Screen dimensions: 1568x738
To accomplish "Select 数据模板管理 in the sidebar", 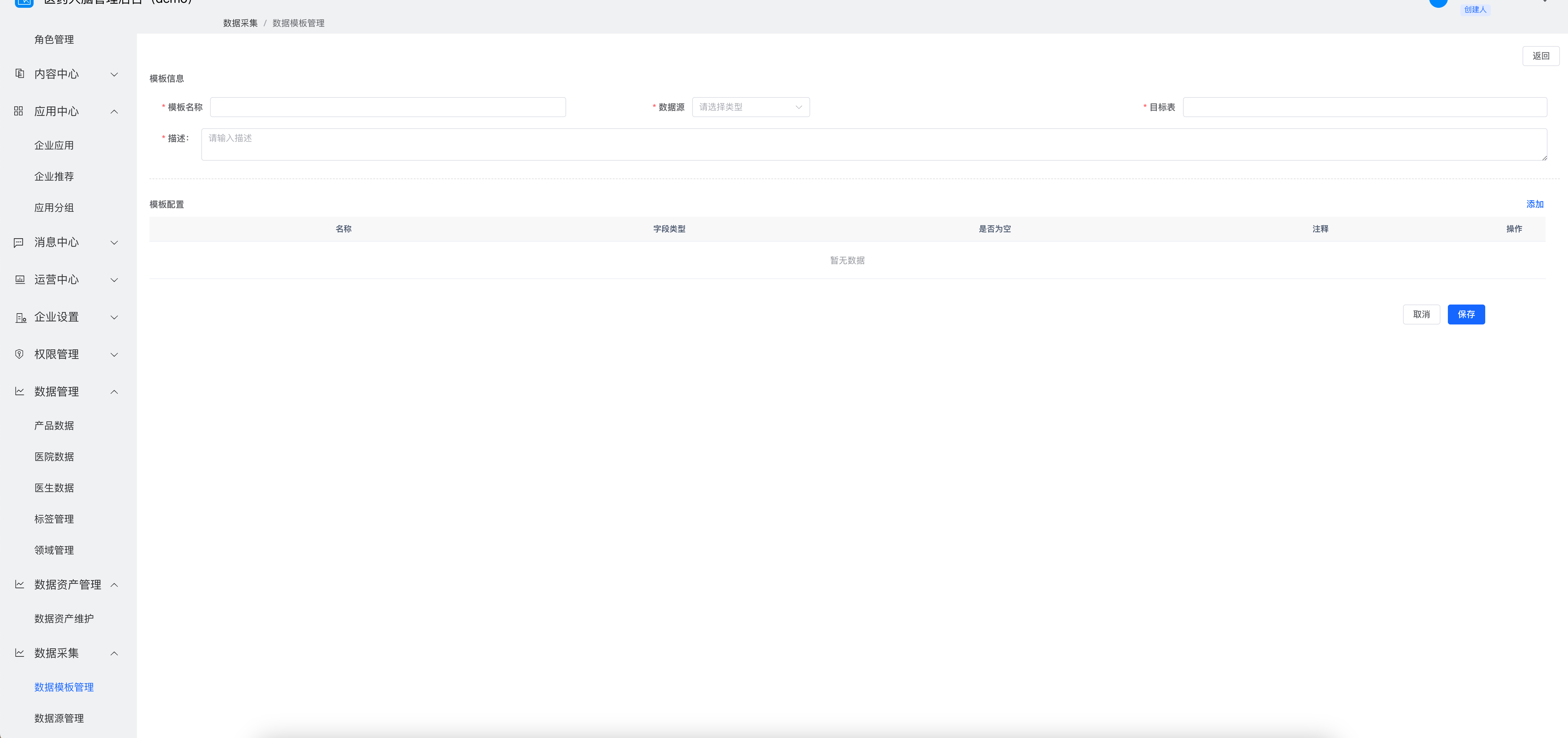I will [x=64, y=687].
